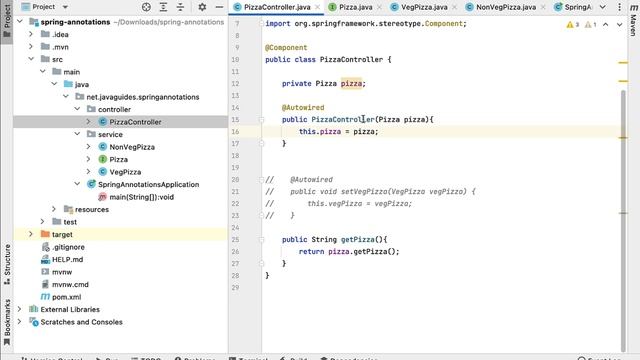Screen dimensions: 640x360
Task: Click the mvnw.cmd file icon
Action: pos(45,284)
